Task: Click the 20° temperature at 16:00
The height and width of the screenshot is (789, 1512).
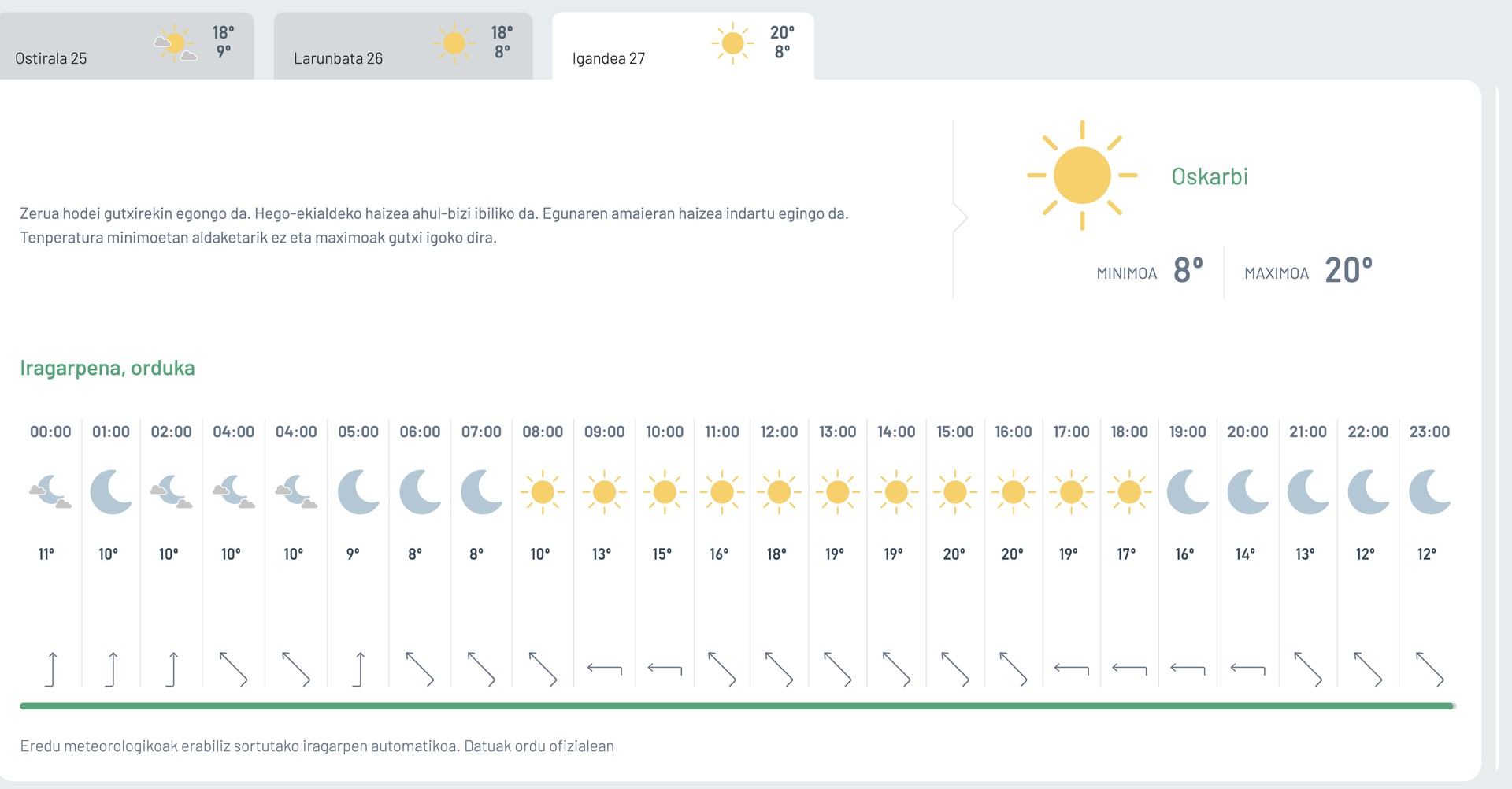Action: tap(1013, 554)
